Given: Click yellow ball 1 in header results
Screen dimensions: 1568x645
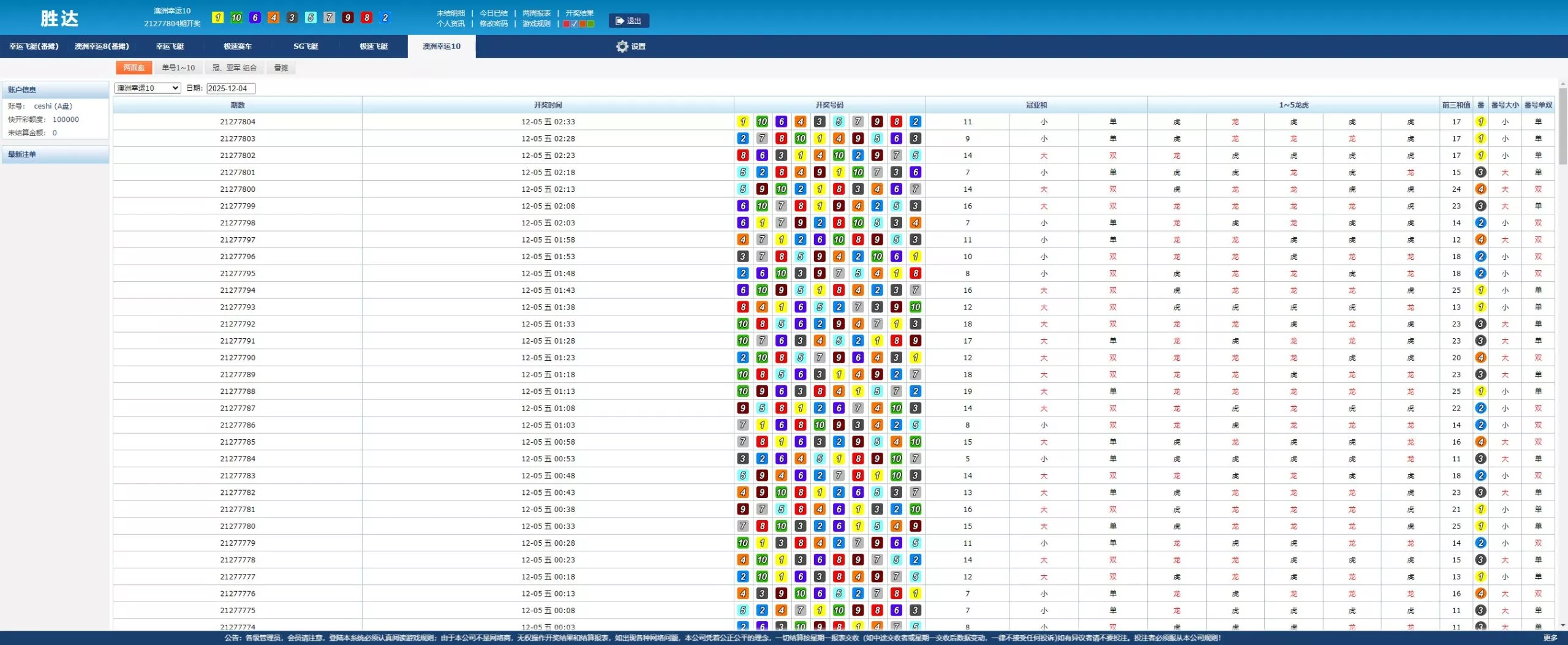Looking at the screenshot, I should (217, 18).
